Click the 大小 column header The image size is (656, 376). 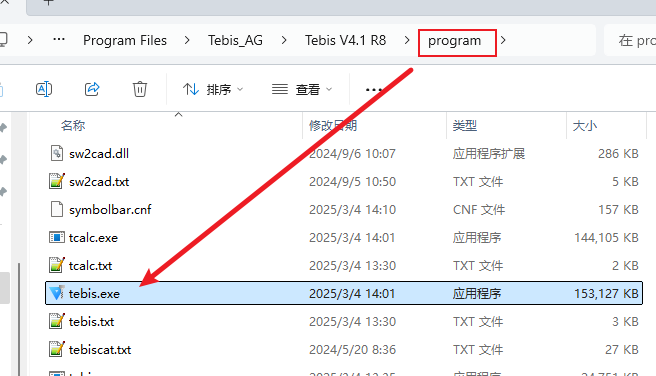point(585,125)
